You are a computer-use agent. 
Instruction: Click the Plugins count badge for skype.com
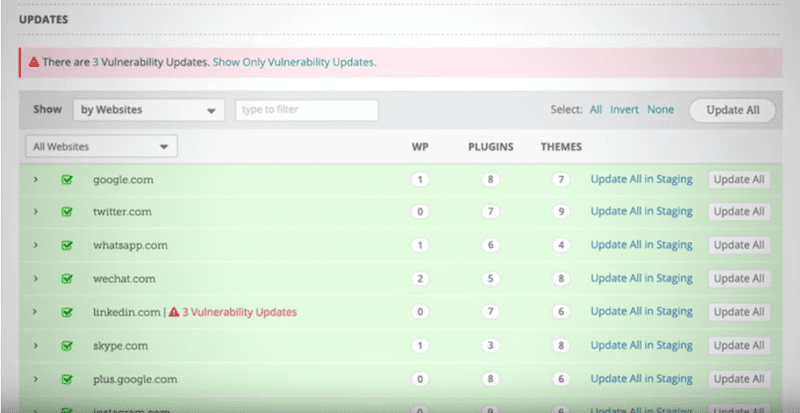pos(490,346)
